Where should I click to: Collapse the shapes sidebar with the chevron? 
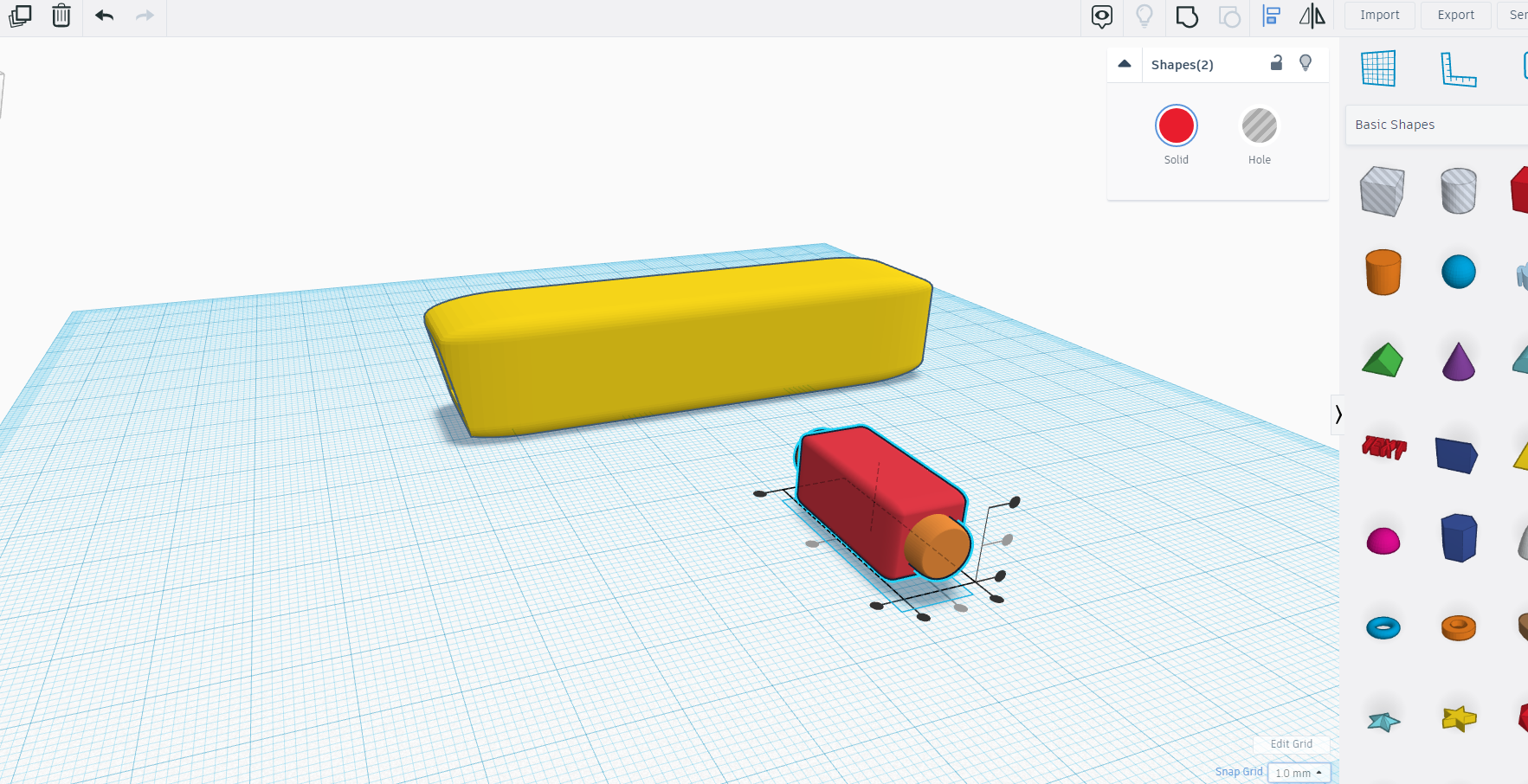pos(1338,414)
